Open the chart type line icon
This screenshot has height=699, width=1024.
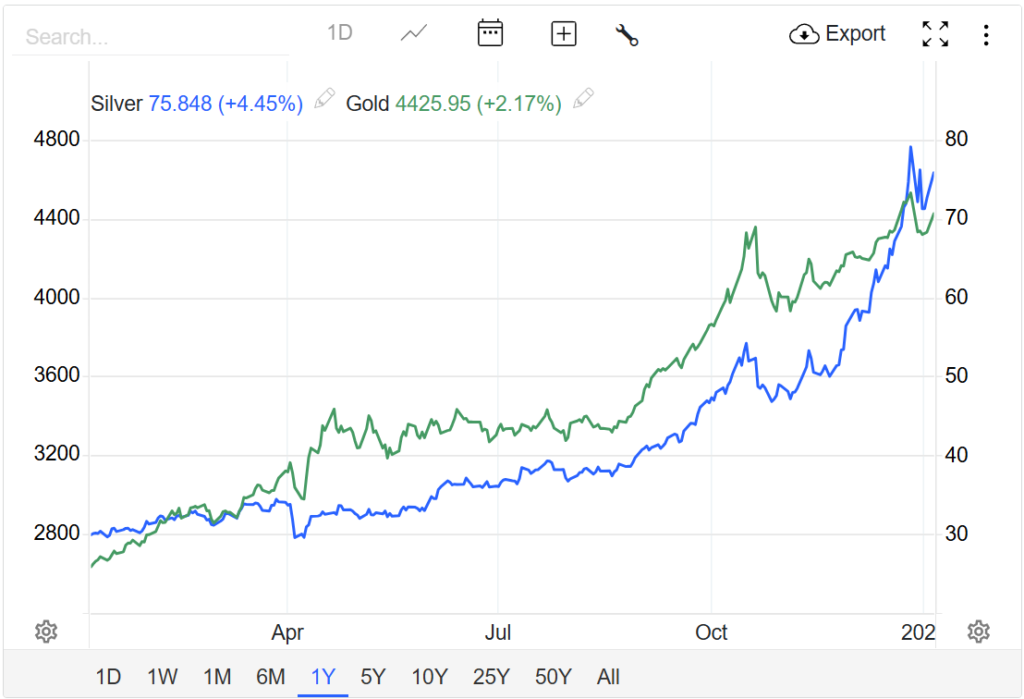413,33
